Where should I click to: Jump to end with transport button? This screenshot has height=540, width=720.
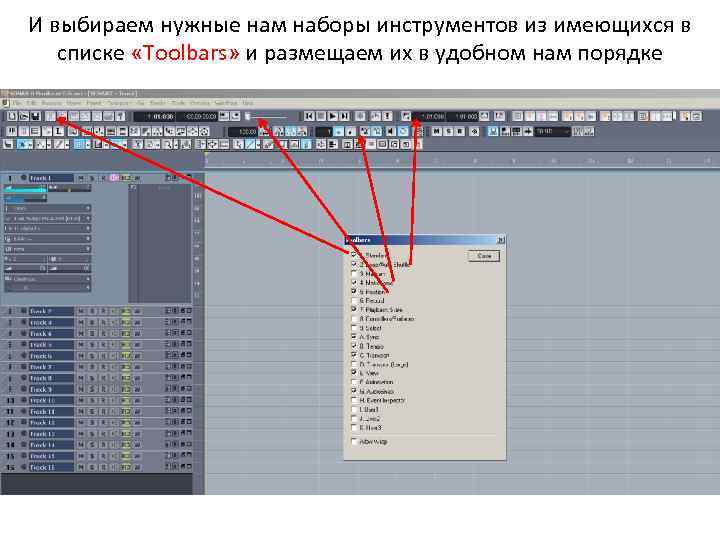coord(344,117)
